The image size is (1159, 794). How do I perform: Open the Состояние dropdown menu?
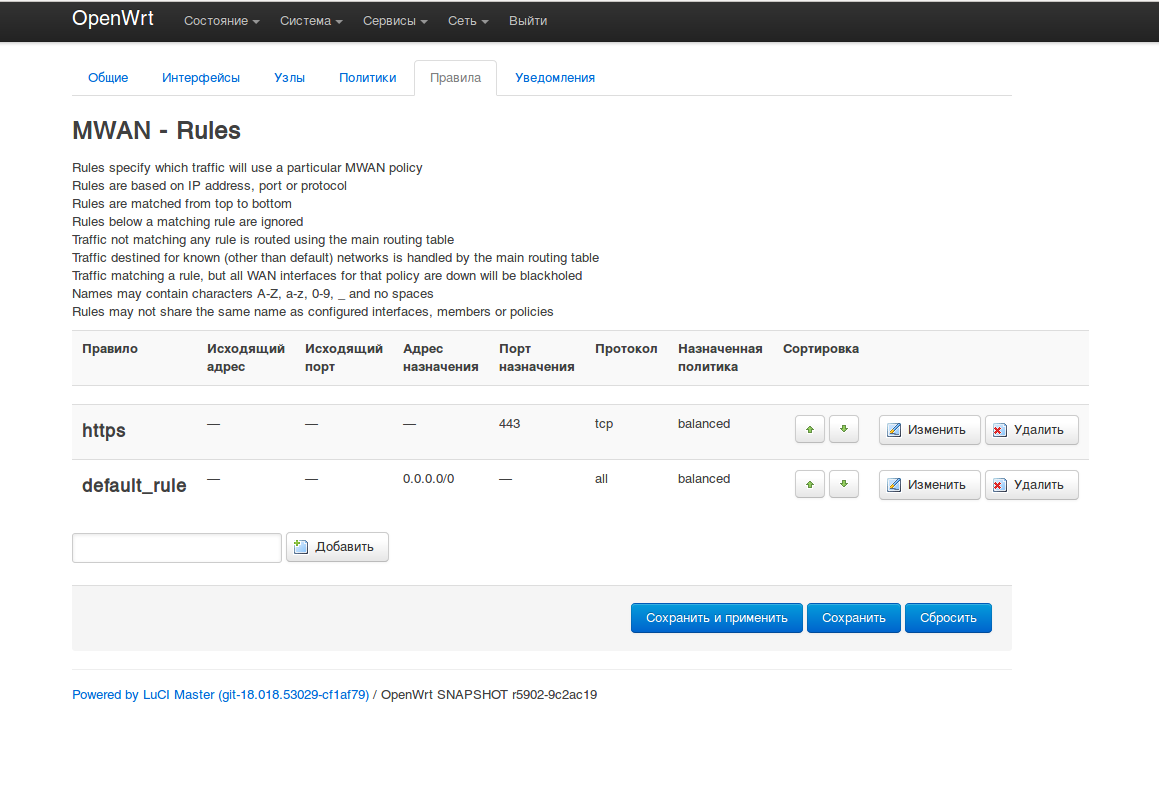pyautogui.click(x=221, y=20)
